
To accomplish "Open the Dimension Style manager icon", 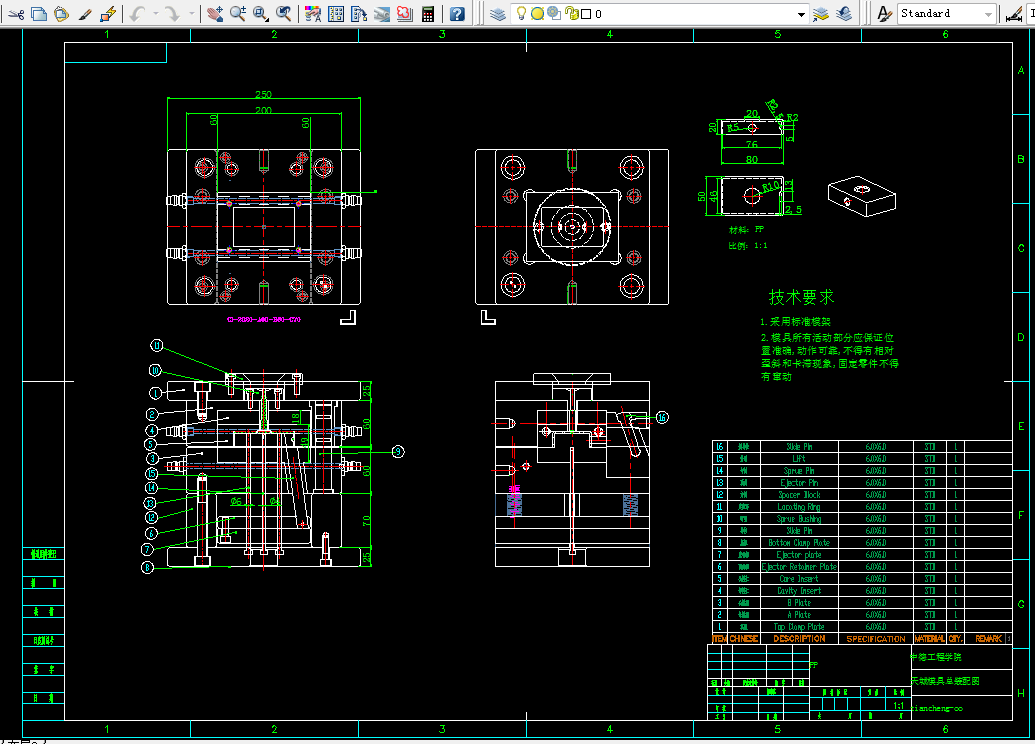I will point(1014,13).
